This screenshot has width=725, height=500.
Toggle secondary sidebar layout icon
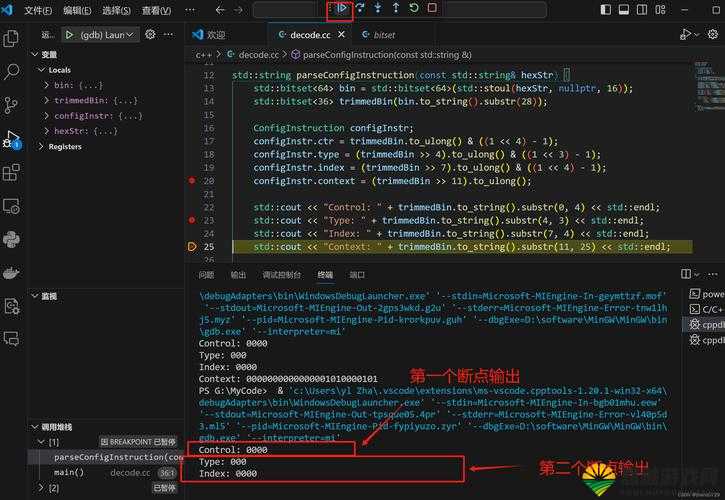click(x=642, y=10)
